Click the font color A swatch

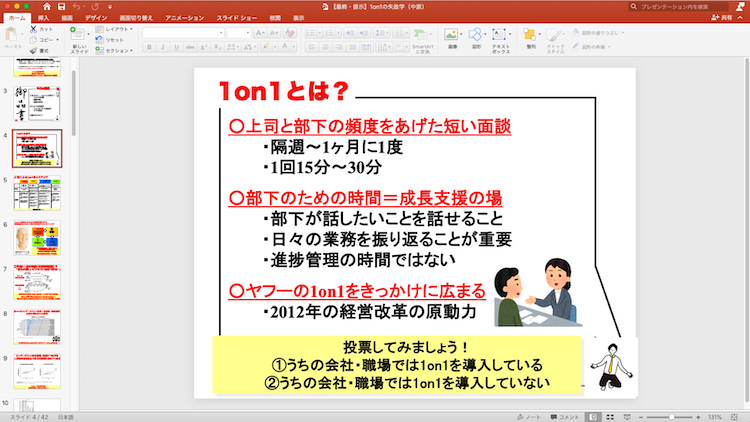coord(285,47)
